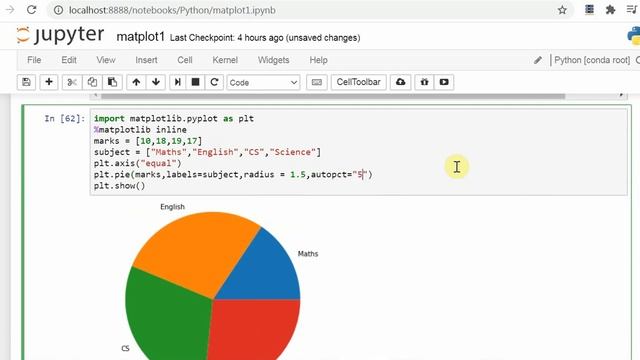Rename the notebook title matplot1

point(140,37)
